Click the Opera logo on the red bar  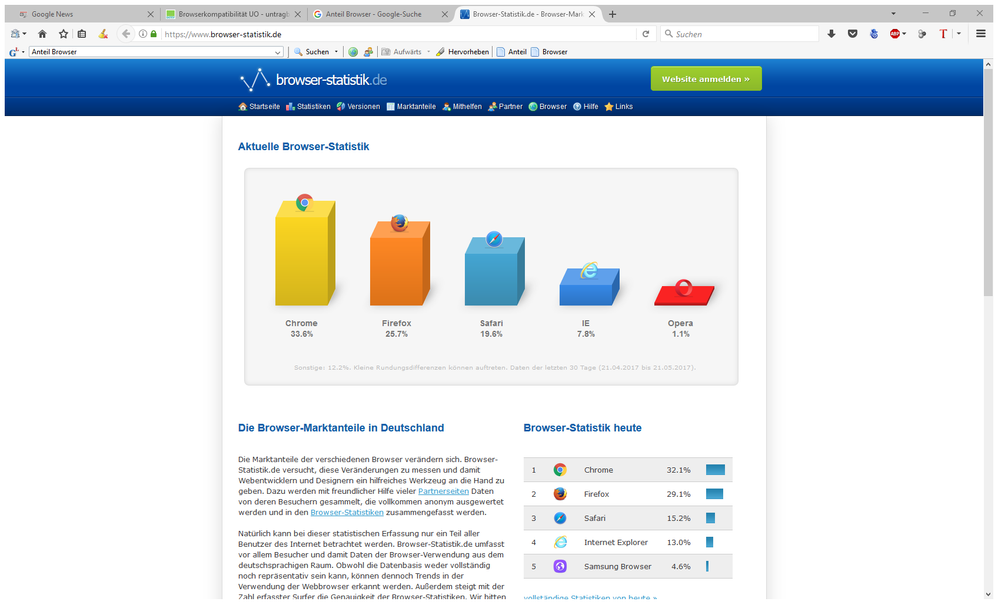pyautogui.click(x=684, y=288)
